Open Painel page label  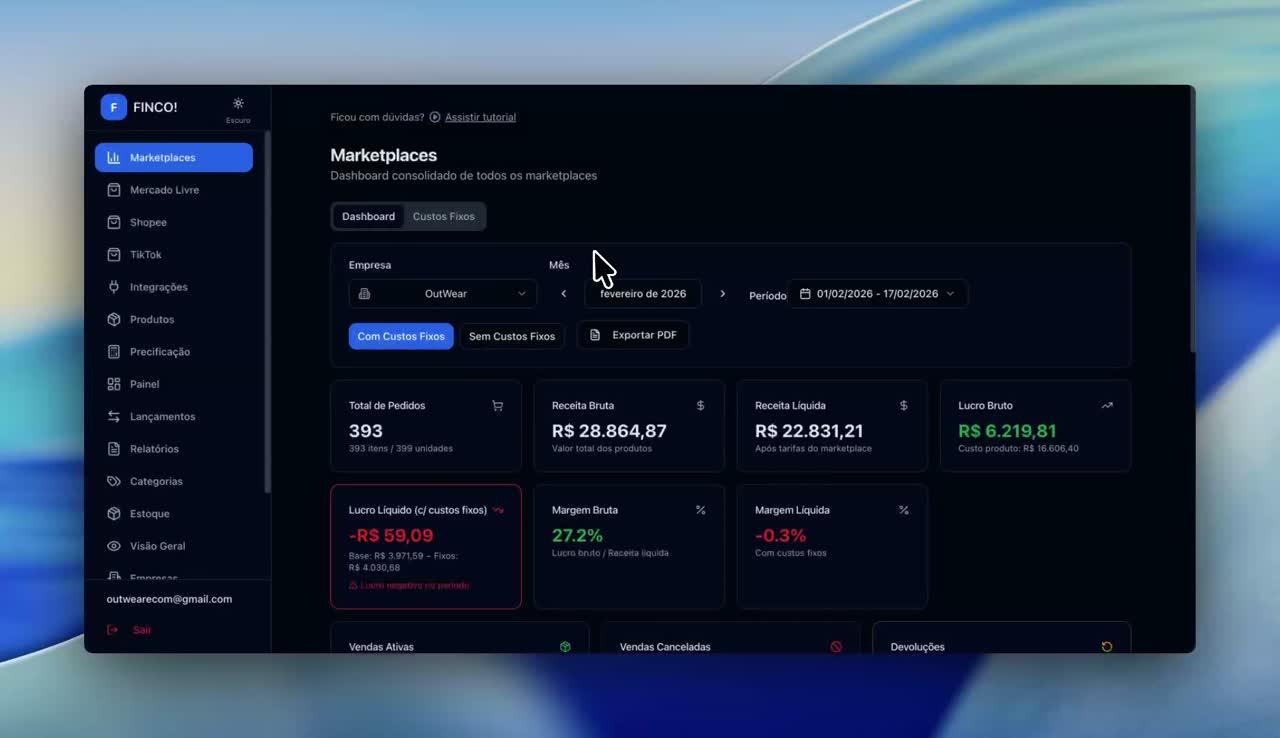point(145,384)
